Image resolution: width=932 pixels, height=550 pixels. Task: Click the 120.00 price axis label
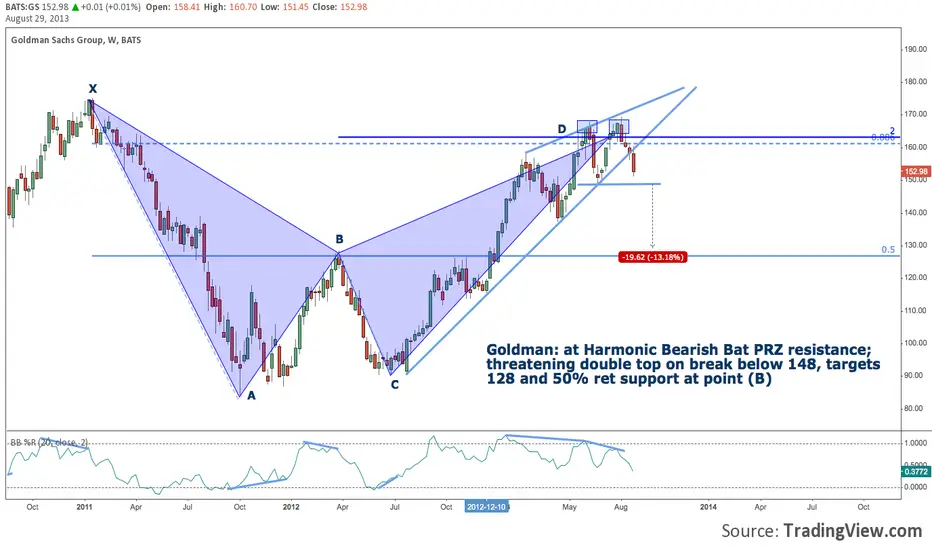(x=915, y=278)
